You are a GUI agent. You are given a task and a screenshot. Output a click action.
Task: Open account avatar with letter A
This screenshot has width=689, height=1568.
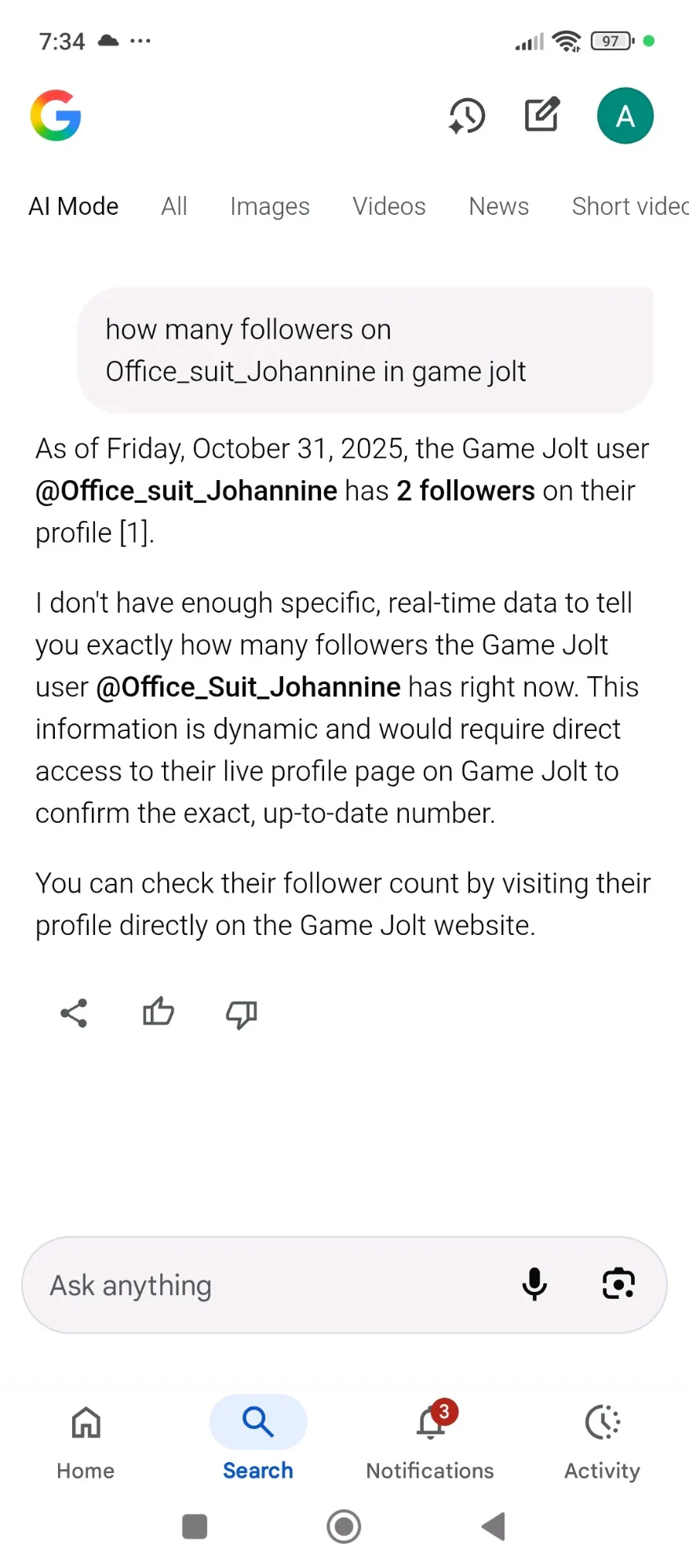(625, 116)
